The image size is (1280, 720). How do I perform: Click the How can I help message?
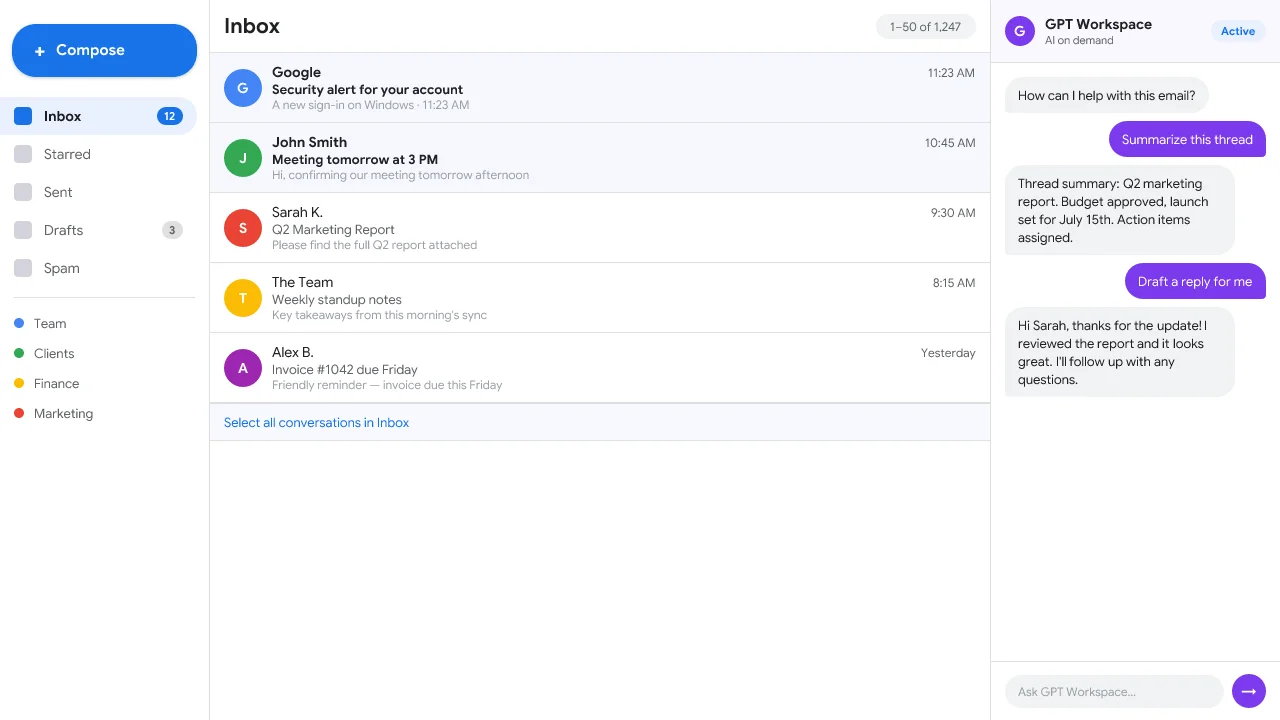(1106, 96)
